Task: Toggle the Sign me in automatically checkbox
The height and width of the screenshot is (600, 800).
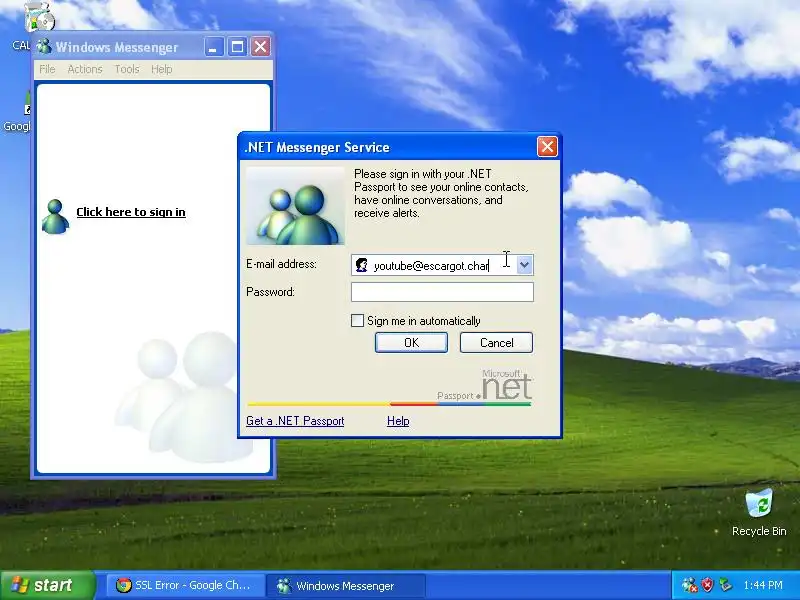Action: 358,320
